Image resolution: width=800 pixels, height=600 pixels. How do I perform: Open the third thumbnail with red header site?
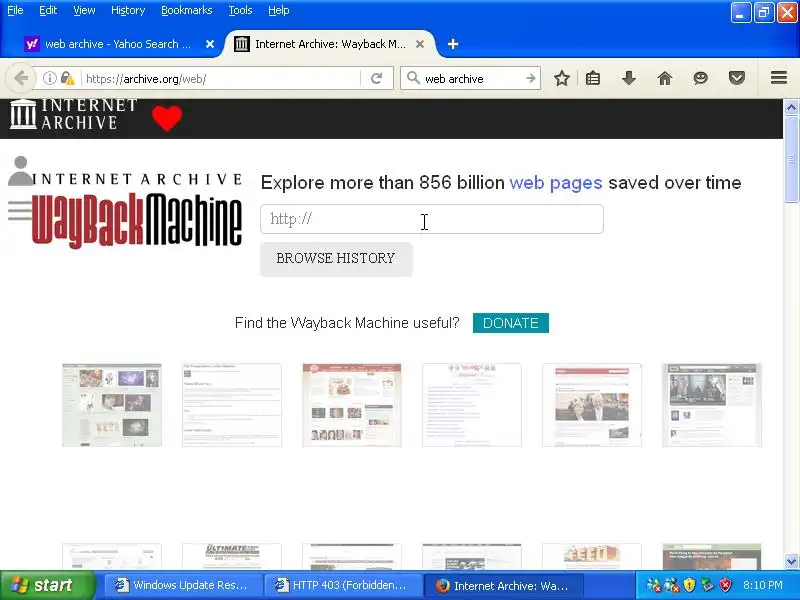352,405
